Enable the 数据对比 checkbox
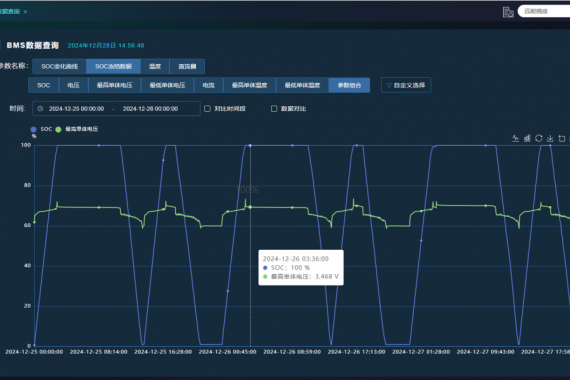570x380 pixels. point(274,108)
